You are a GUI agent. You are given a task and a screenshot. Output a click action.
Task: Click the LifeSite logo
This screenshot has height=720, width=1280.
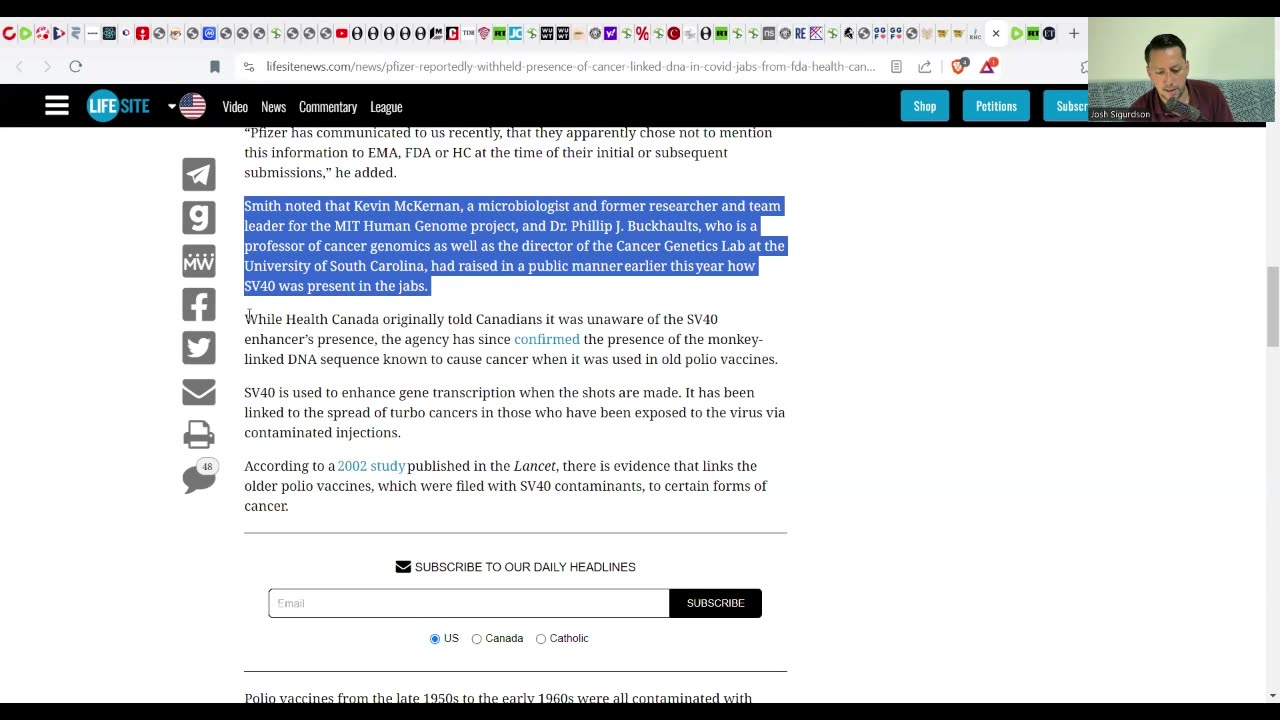point(118,106)
